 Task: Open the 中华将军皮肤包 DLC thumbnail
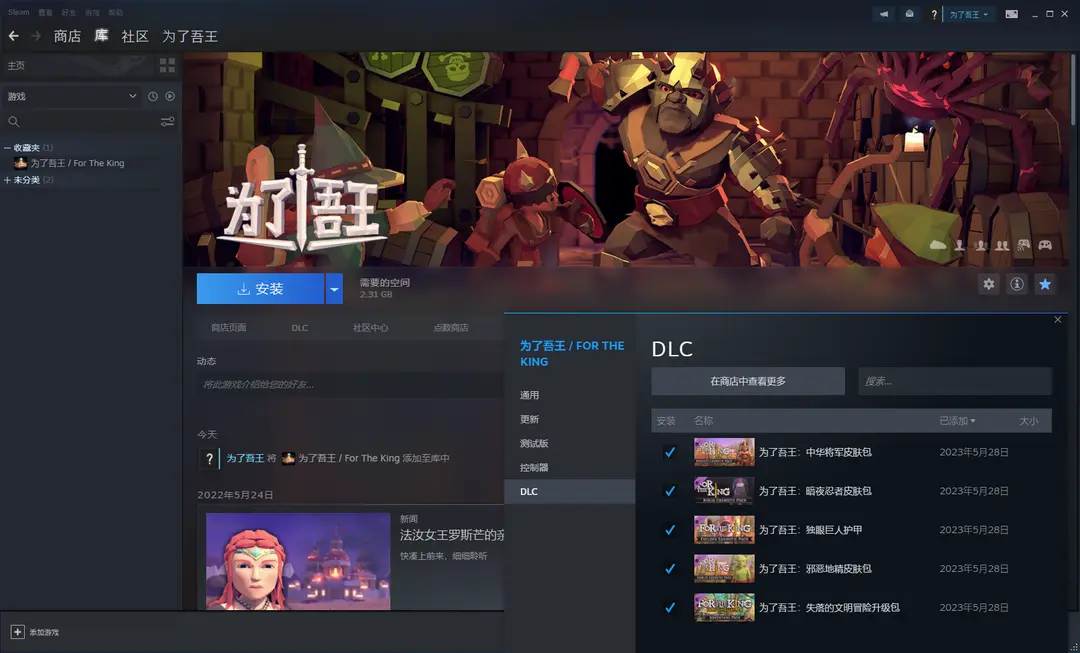tap(724, 453)
